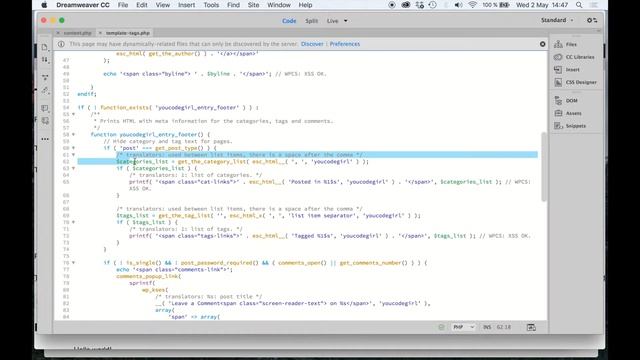640x360 pixels.
Task: Click the 62:18 cursor position indicator
Action: 504,327
